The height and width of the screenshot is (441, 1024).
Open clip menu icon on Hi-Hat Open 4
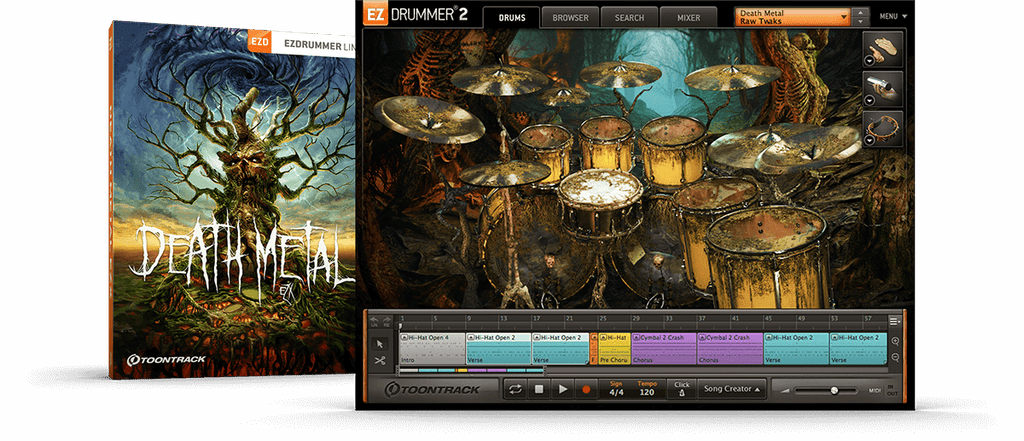(x=404, y=338)
